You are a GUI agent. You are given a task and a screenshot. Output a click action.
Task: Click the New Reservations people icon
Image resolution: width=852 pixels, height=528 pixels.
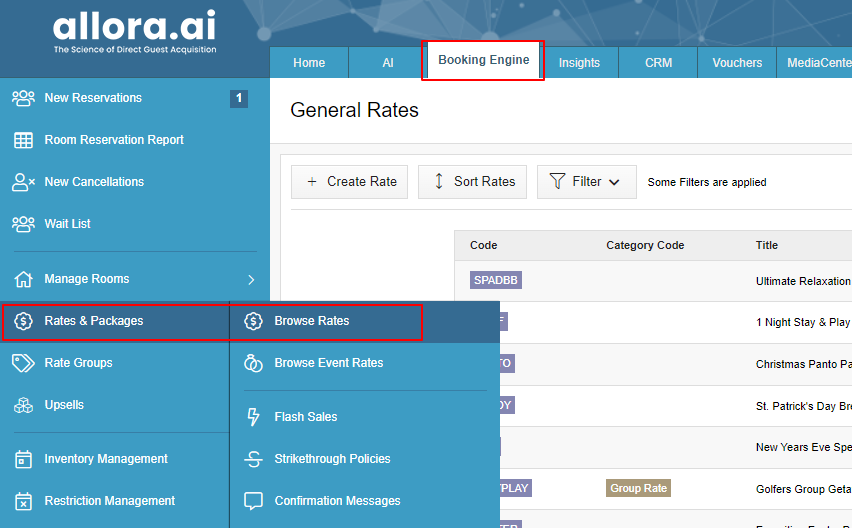tap(23, 98)
